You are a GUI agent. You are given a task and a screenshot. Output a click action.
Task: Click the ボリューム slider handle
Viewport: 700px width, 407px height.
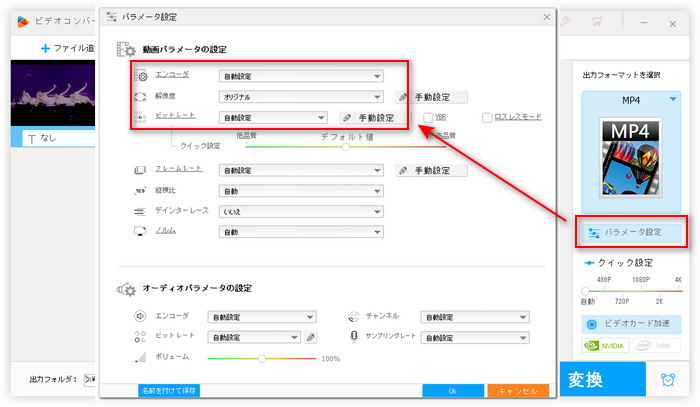point(262,358)
